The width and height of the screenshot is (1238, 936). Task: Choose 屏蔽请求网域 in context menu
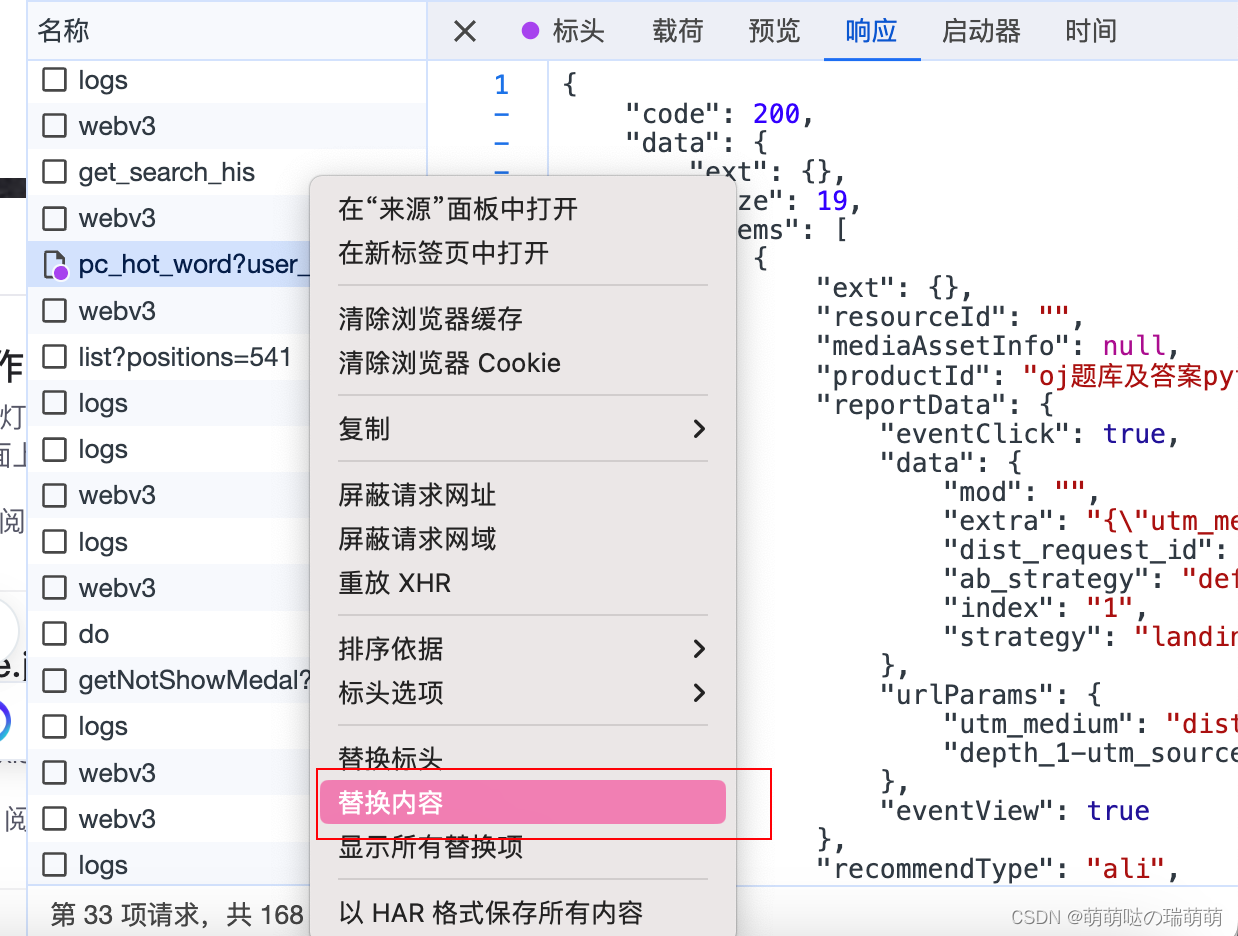(522, 539)
